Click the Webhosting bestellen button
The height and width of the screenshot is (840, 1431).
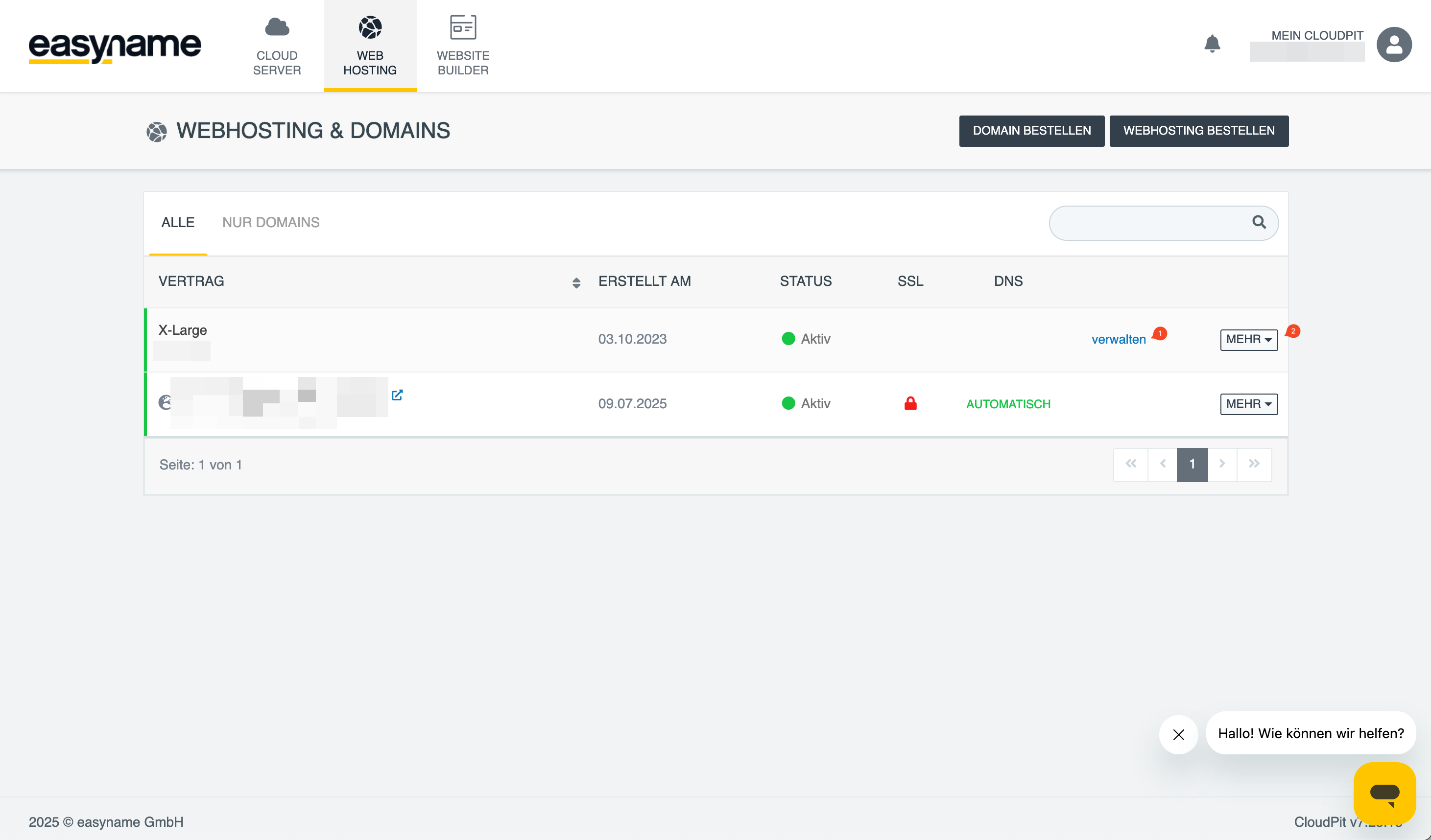(x=1198, y=131)
